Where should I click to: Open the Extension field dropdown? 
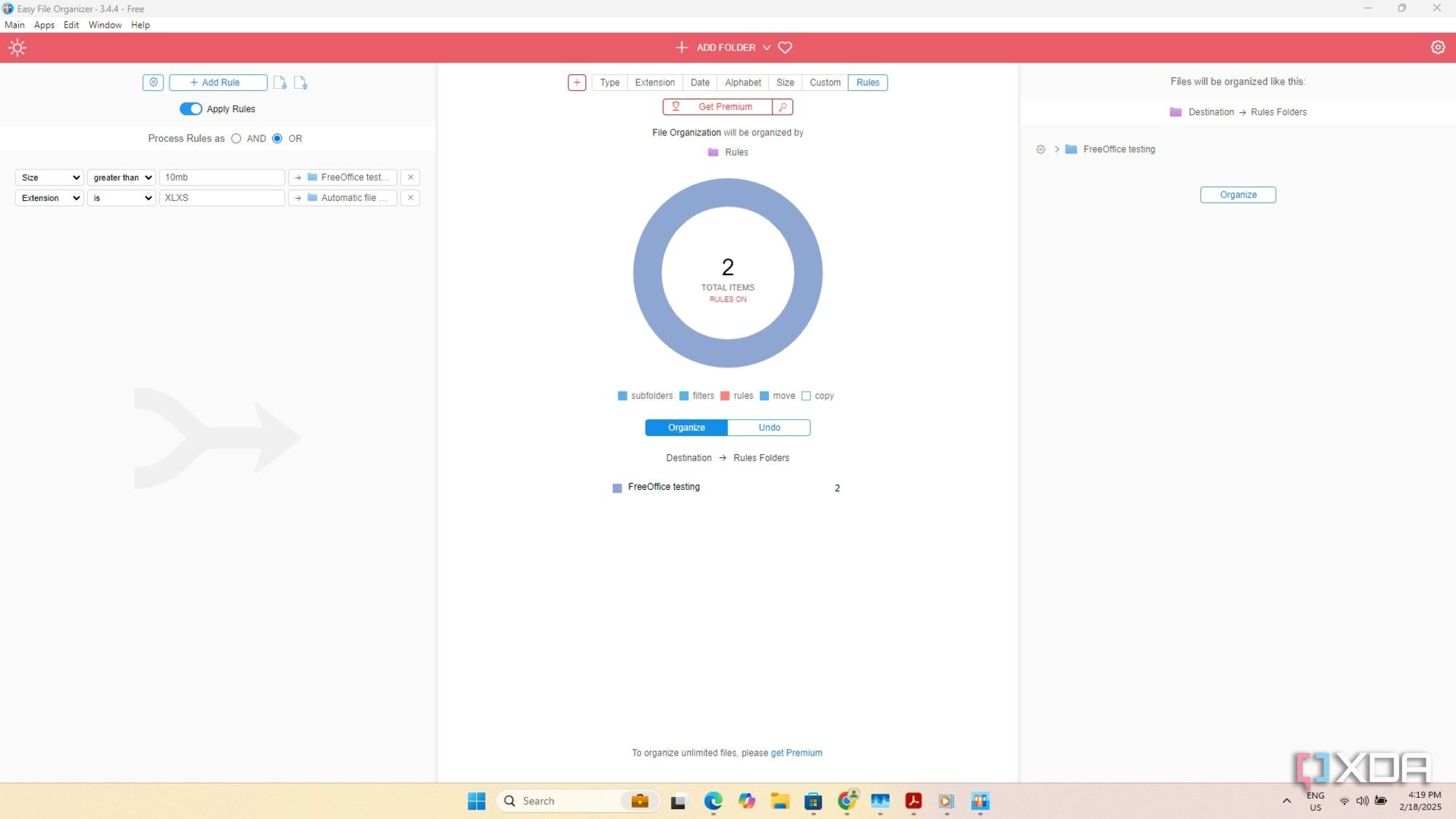(x=50, y=198)
